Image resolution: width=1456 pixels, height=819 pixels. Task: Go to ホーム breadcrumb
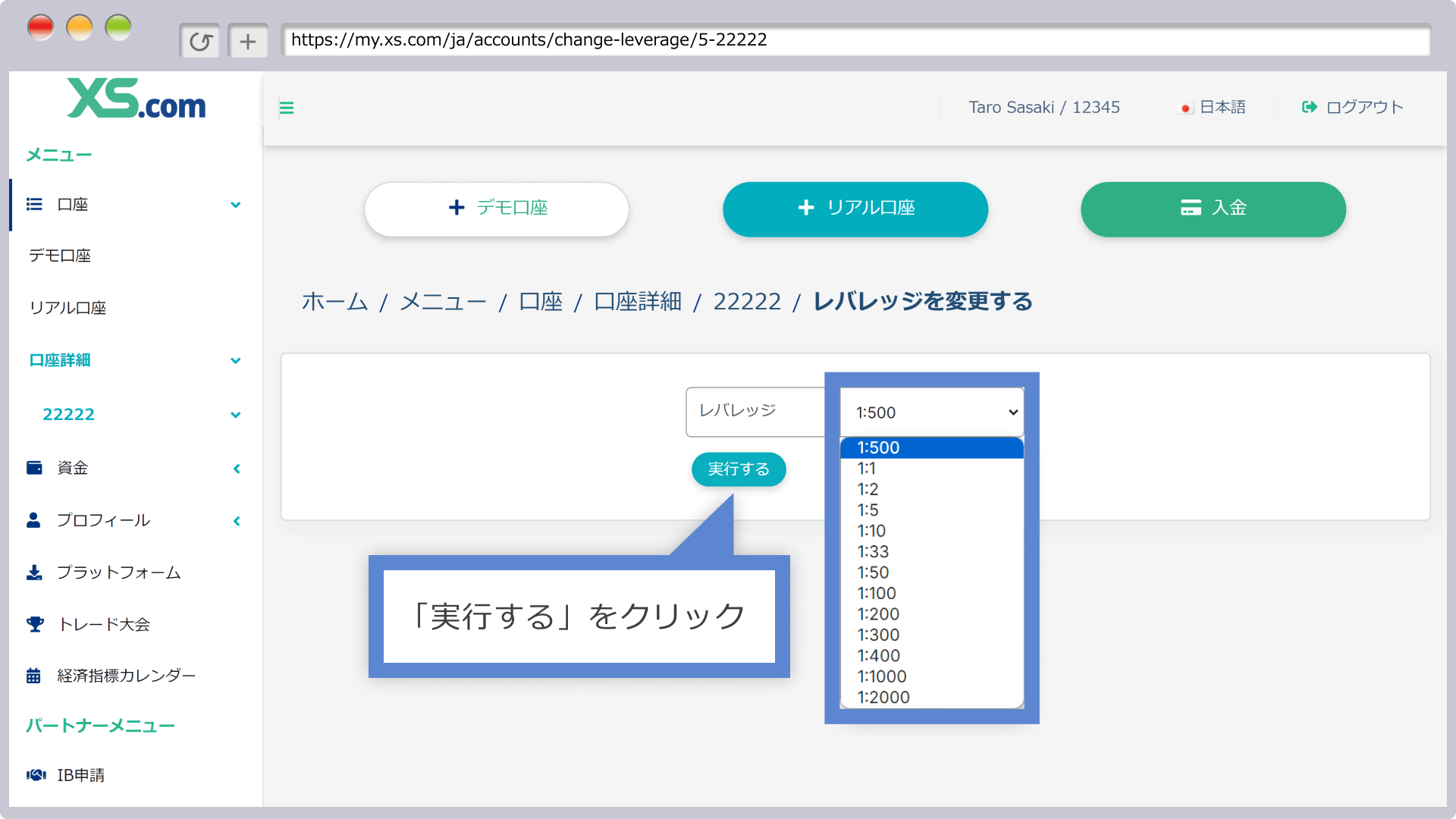[x=334, y=302]
